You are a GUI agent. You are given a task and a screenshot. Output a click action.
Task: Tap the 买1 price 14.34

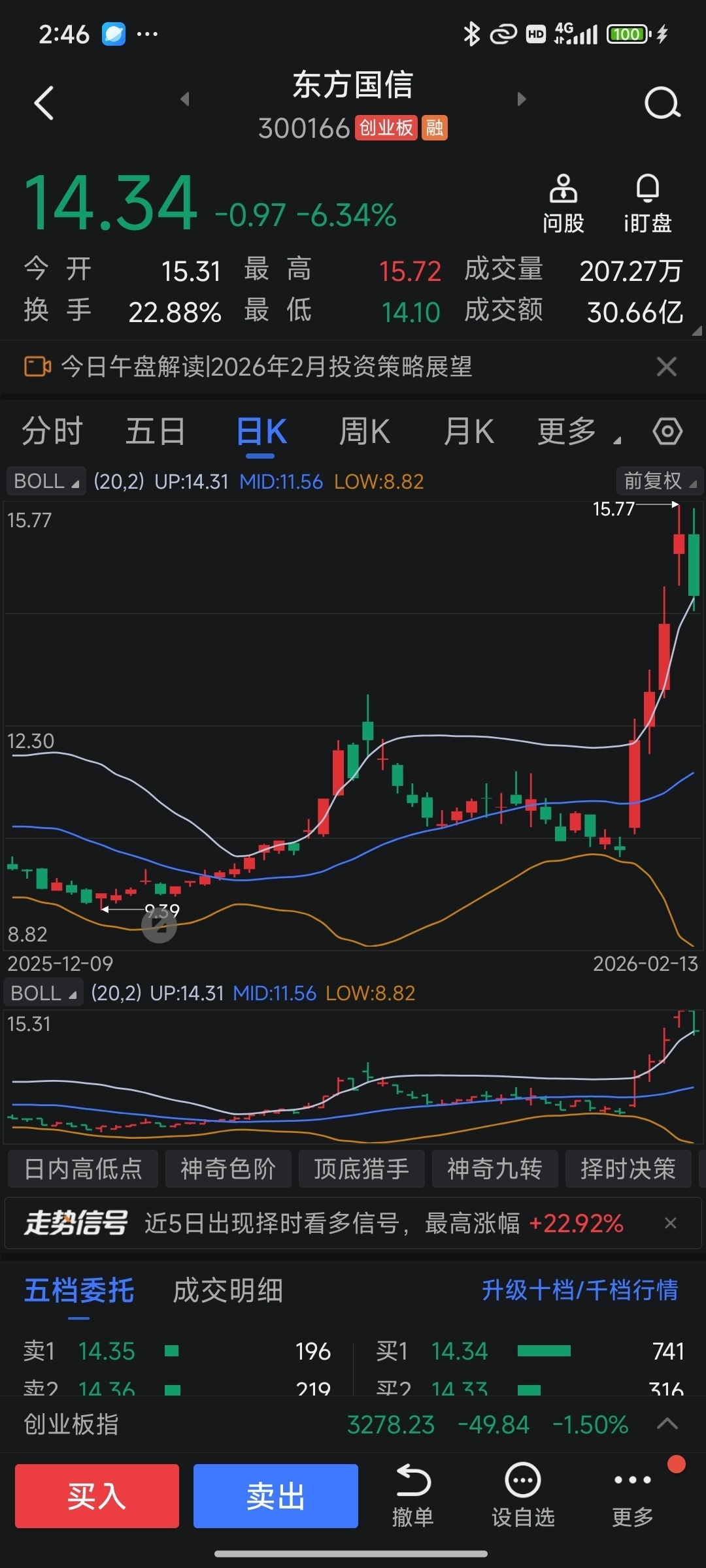click(460, 1351)
